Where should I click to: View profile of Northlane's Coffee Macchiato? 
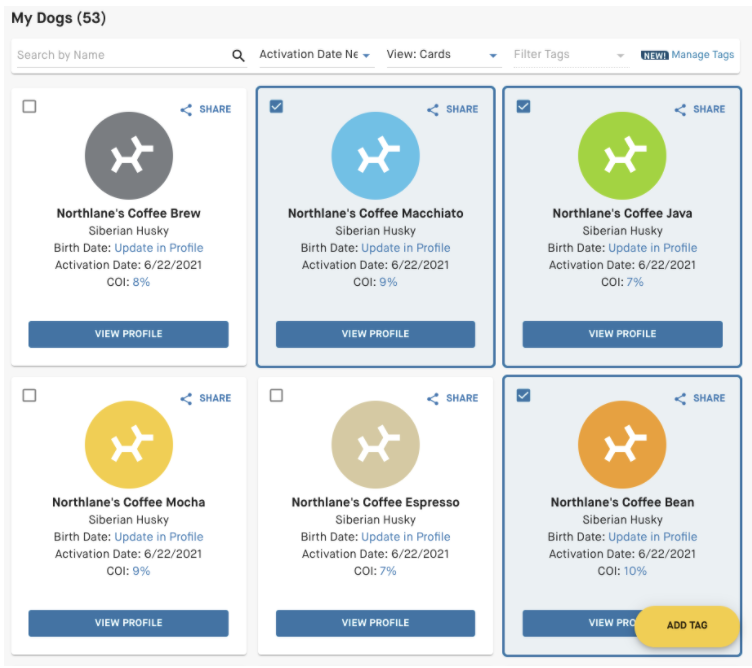(x=375, y=334)
